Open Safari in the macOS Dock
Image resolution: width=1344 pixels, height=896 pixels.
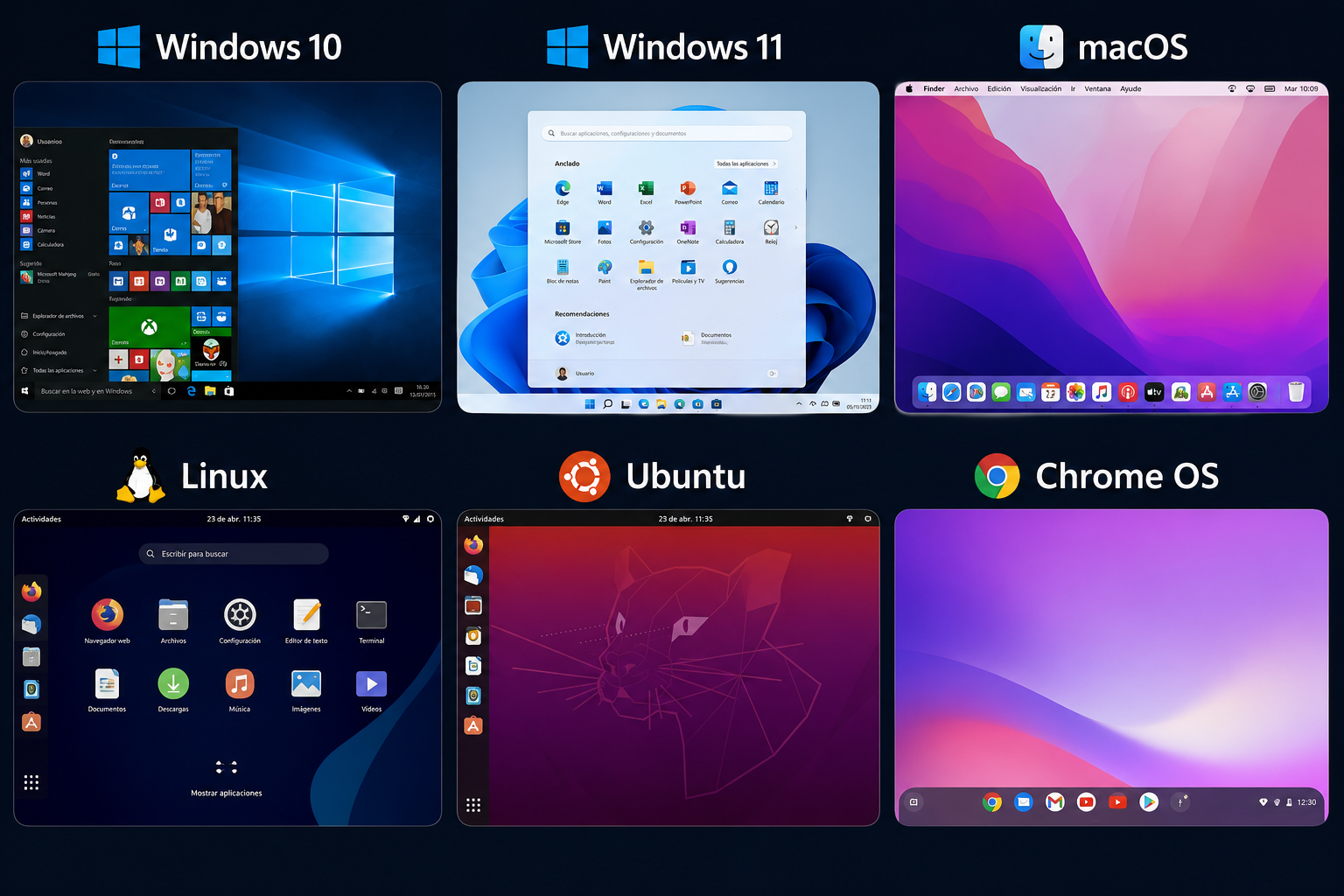[x=952, y=392]
